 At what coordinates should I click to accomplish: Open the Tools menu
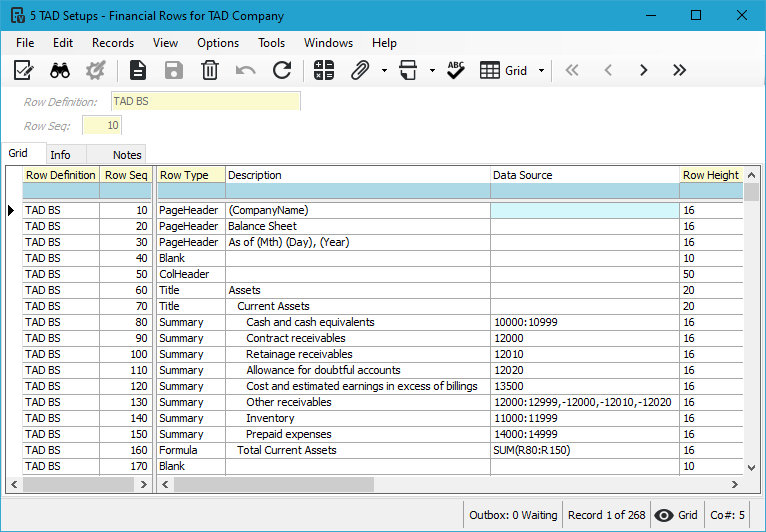point(272,43)
